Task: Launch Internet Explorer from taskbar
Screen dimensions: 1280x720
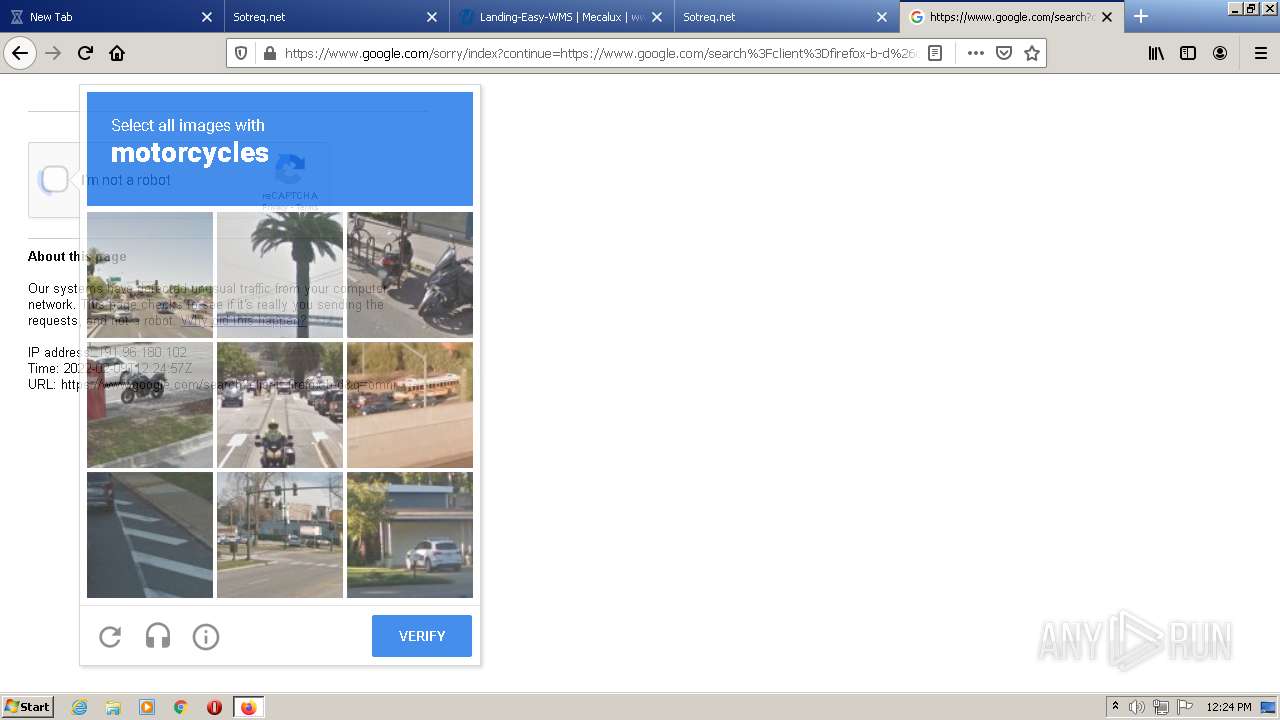Action: (x=79, y=707)
